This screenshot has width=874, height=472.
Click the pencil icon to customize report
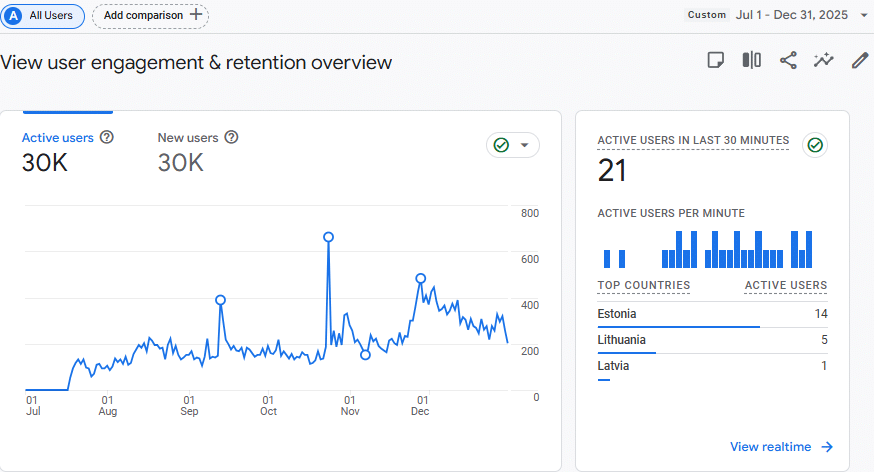point(859,60)
